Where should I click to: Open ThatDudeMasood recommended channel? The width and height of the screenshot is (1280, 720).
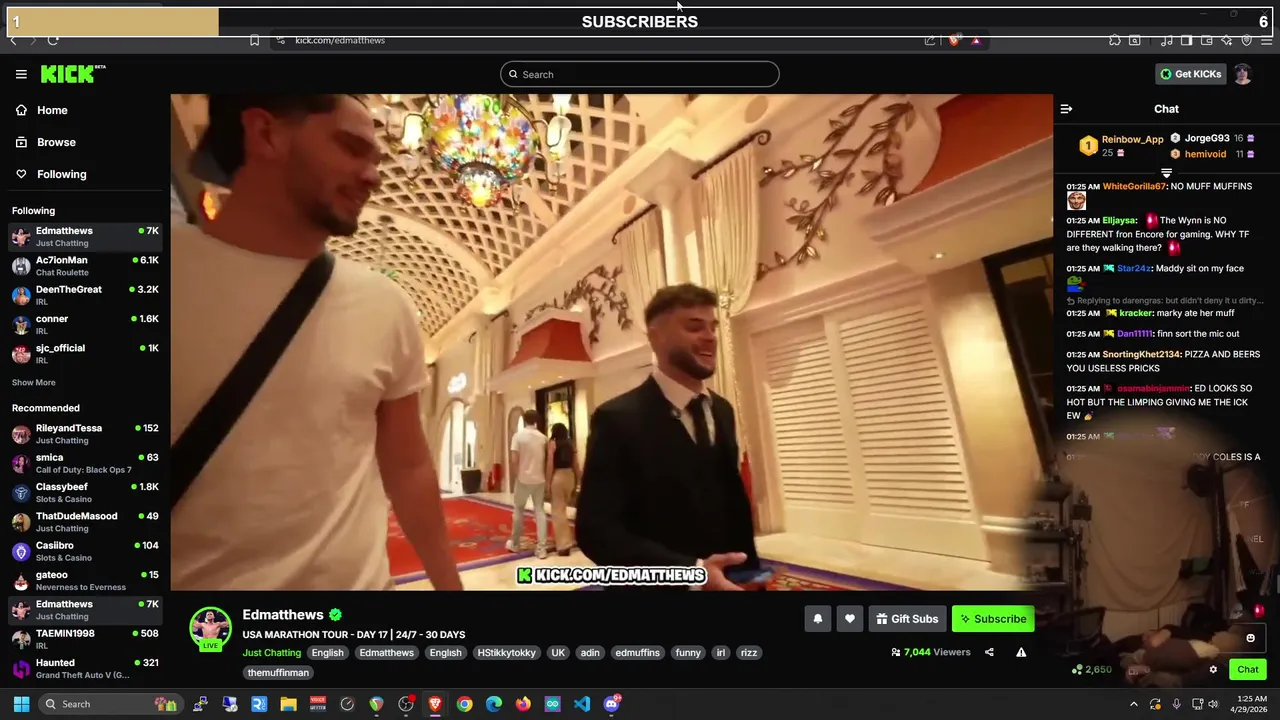(85, 521)
